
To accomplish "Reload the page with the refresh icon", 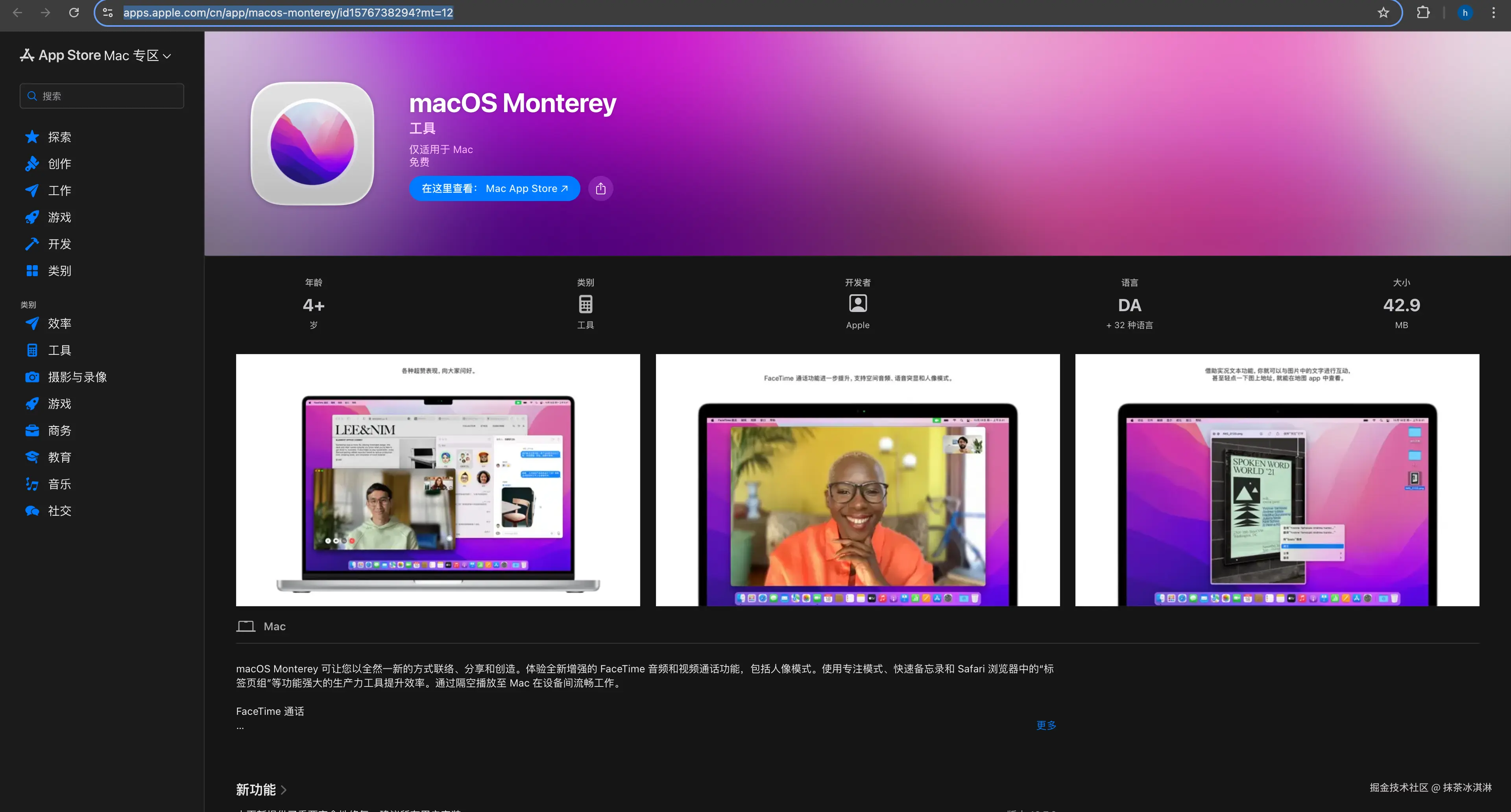I will (x=74, y=12).
